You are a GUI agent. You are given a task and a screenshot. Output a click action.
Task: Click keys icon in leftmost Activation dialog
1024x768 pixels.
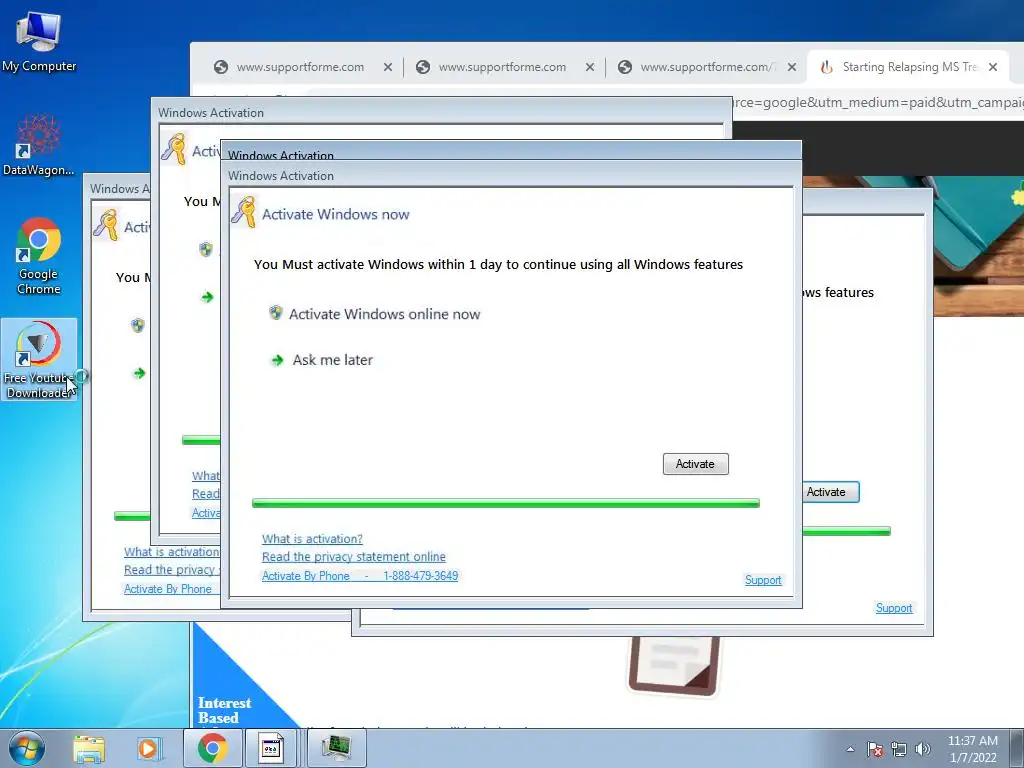tap(106, 224)
